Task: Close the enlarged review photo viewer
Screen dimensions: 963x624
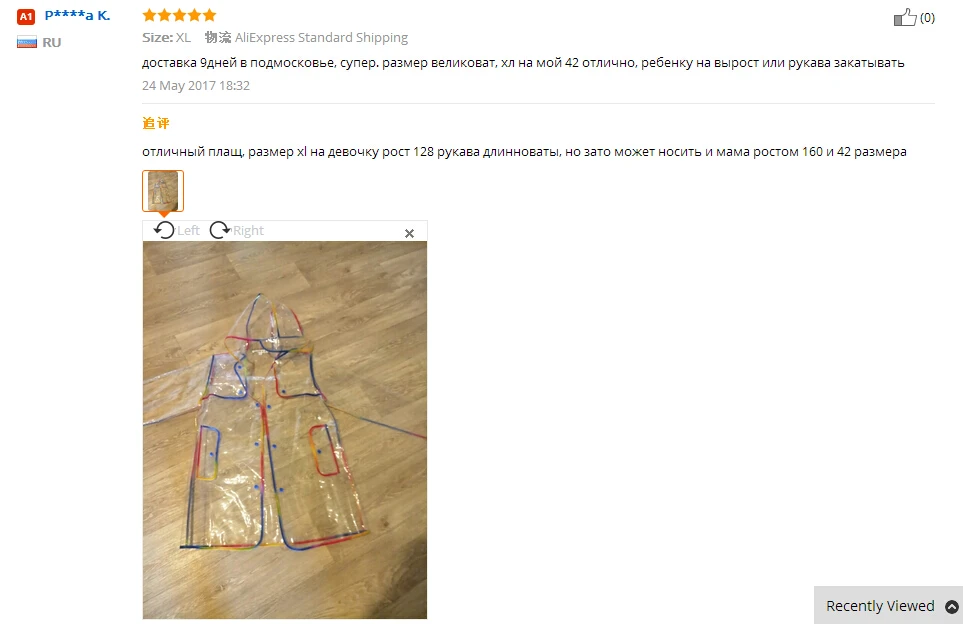Action: coord(410,233)
